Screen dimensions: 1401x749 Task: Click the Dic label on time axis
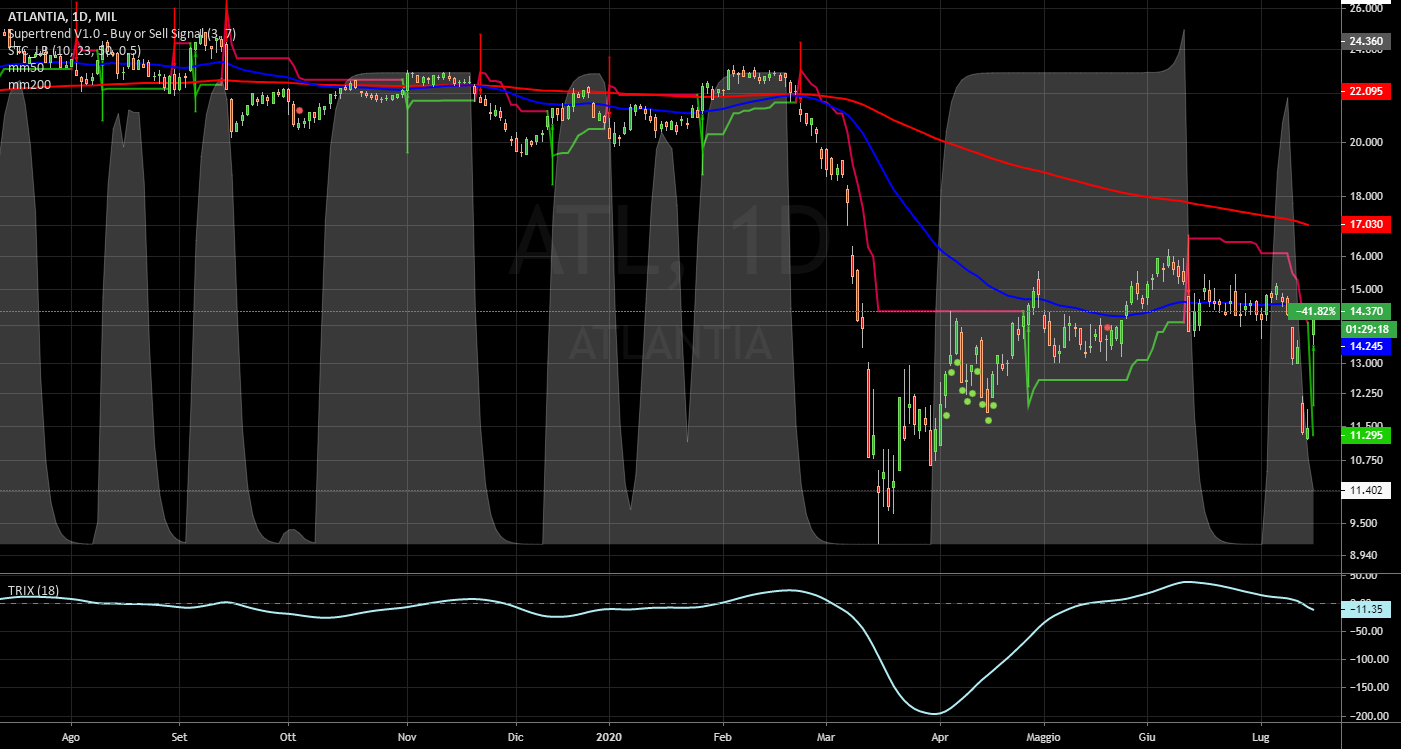click(x=515, y=736)
